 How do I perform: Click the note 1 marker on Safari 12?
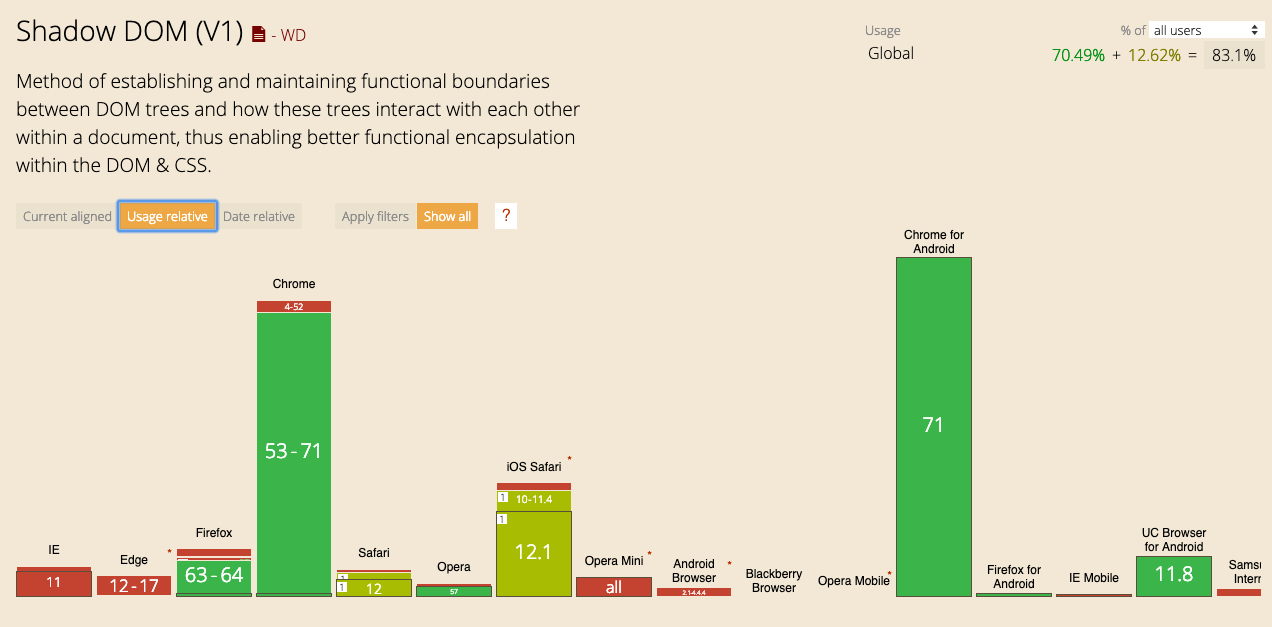(x=342, y=587)
